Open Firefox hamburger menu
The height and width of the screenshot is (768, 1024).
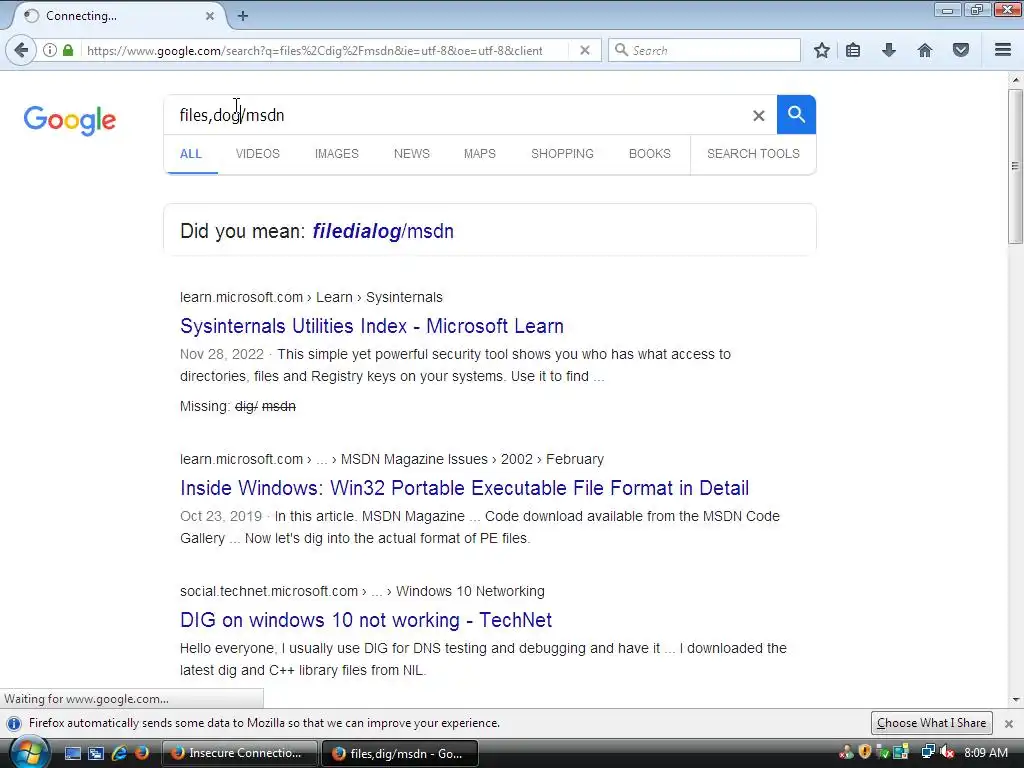point(1003,50)
